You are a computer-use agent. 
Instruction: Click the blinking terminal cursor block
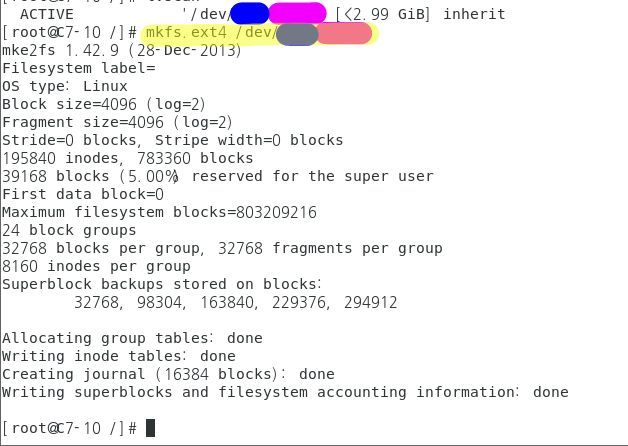click(150, 428)
